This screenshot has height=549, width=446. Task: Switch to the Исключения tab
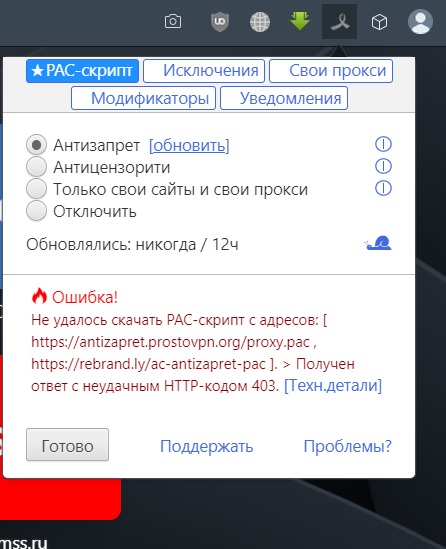[204, 71]
